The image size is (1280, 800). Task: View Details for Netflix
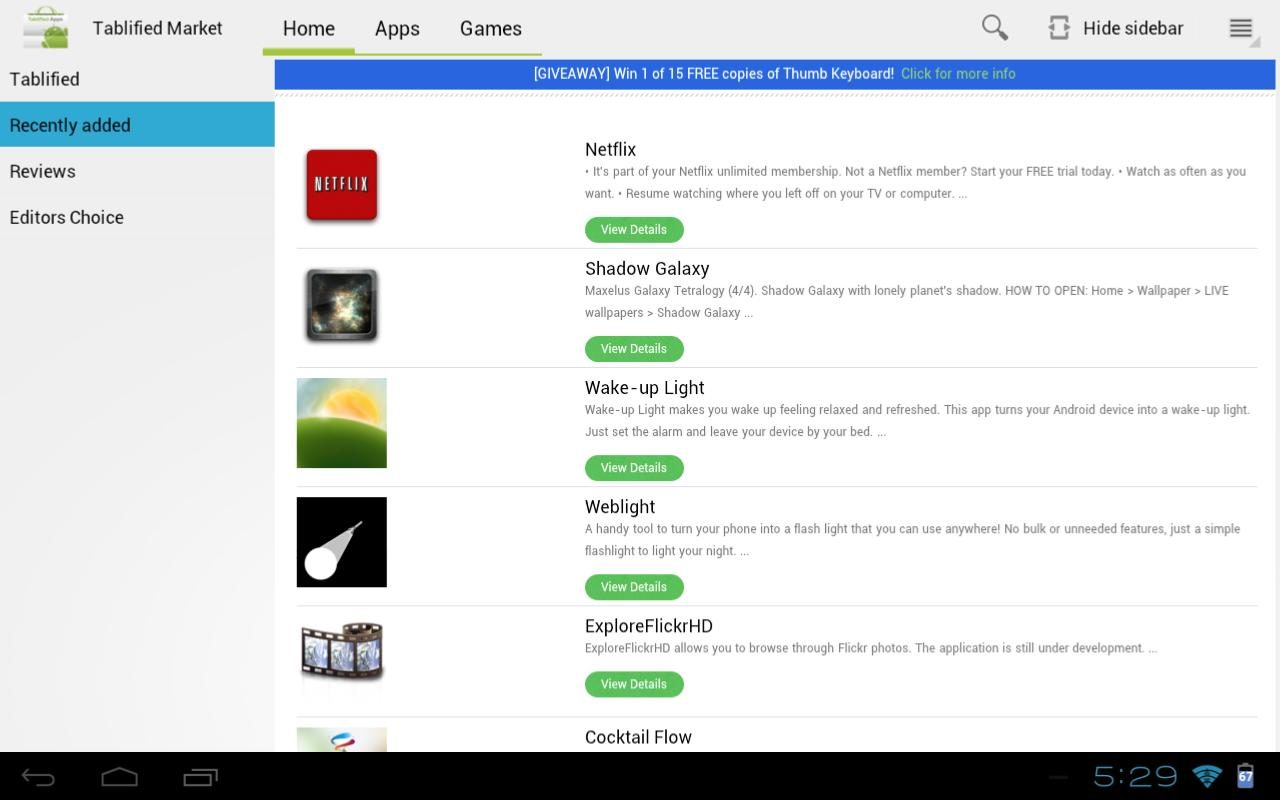tap(634, 229)
